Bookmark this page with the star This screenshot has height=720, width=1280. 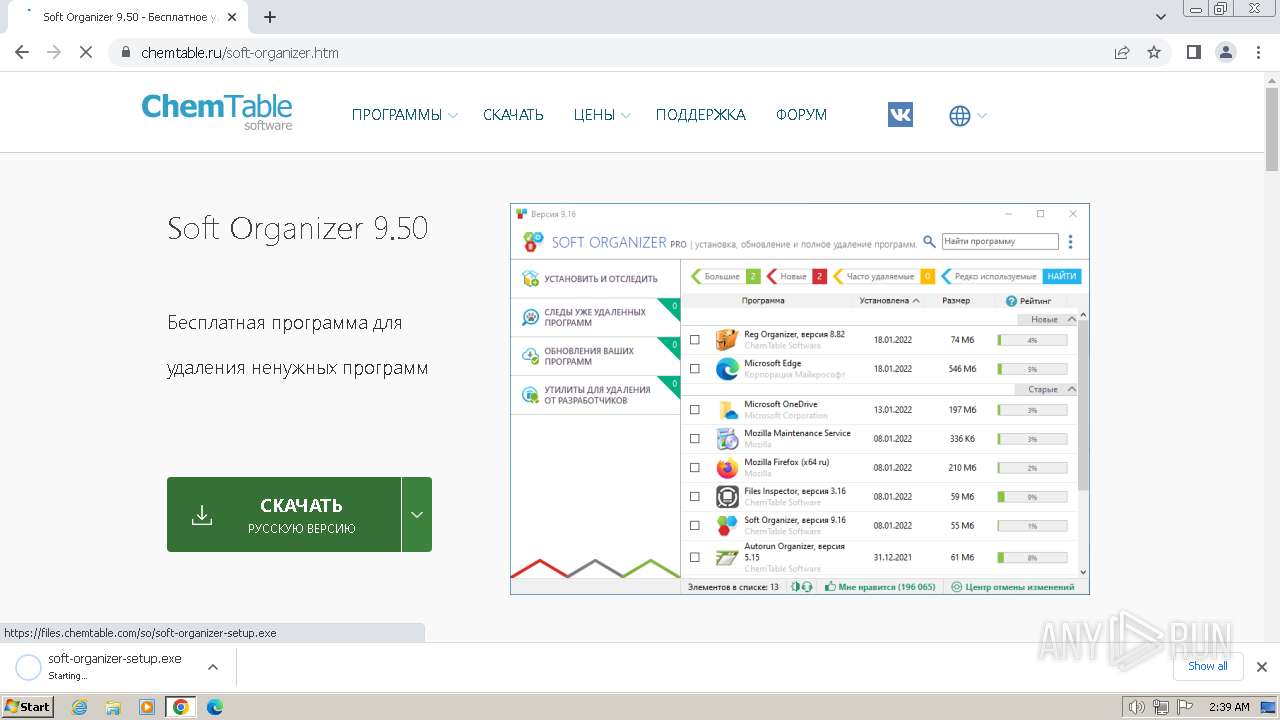tap(1154, 52)
